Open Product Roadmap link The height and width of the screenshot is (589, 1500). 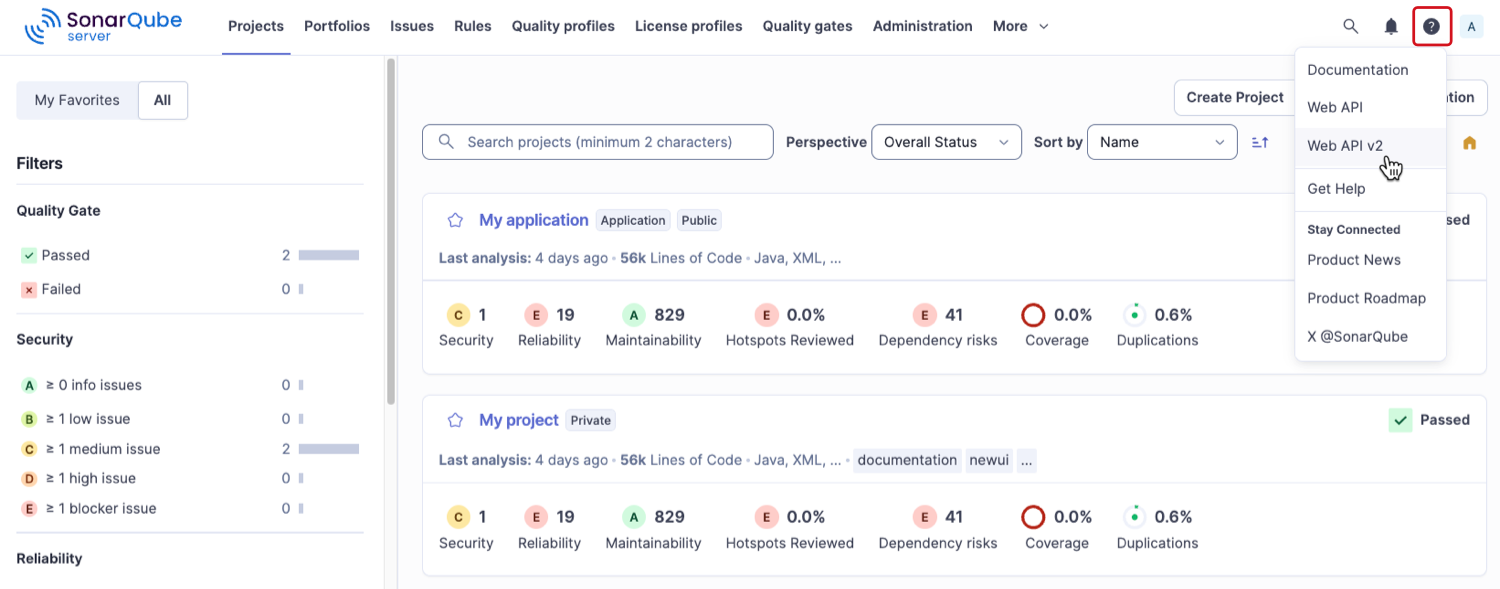pyautogui.click(x=1370, y=298)
